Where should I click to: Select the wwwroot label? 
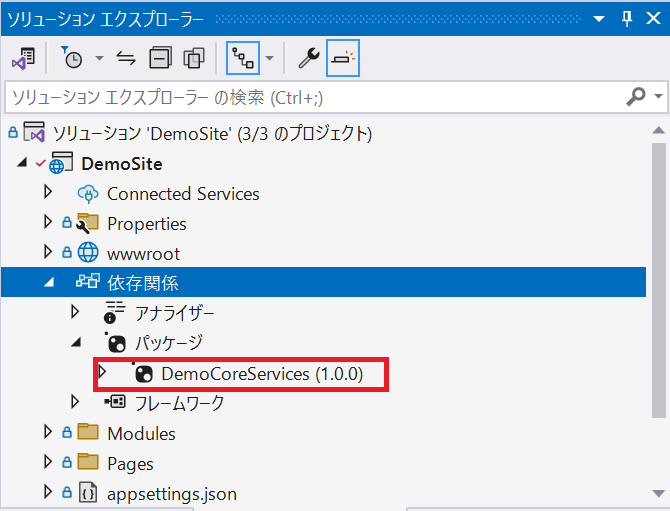click(143, 254)
